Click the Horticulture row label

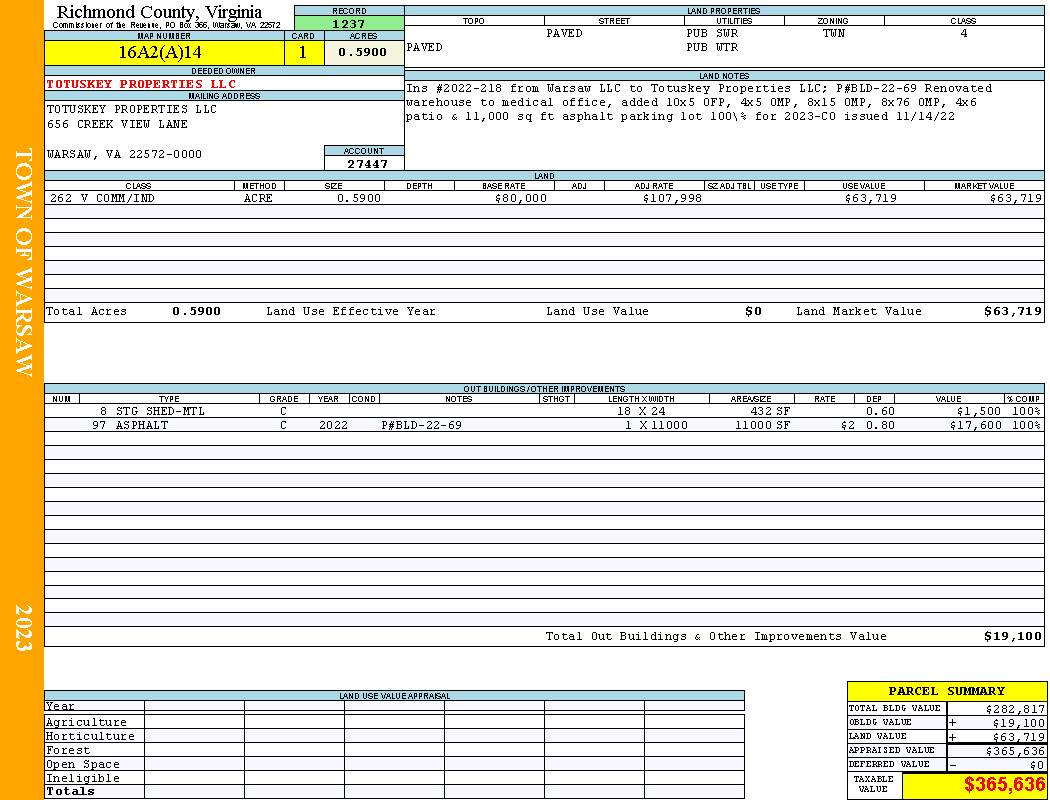[x=90, y=736]
